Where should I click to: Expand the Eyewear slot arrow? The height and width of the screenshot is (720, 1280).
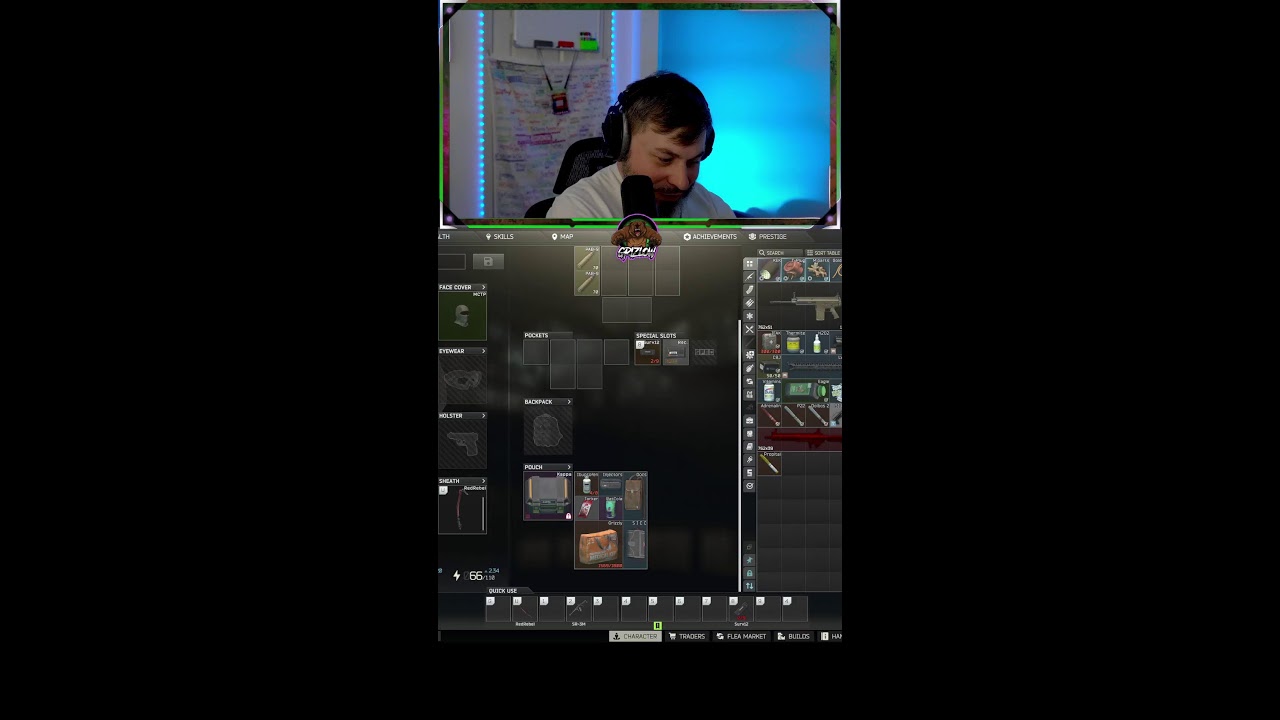click(x=483, y=351)
